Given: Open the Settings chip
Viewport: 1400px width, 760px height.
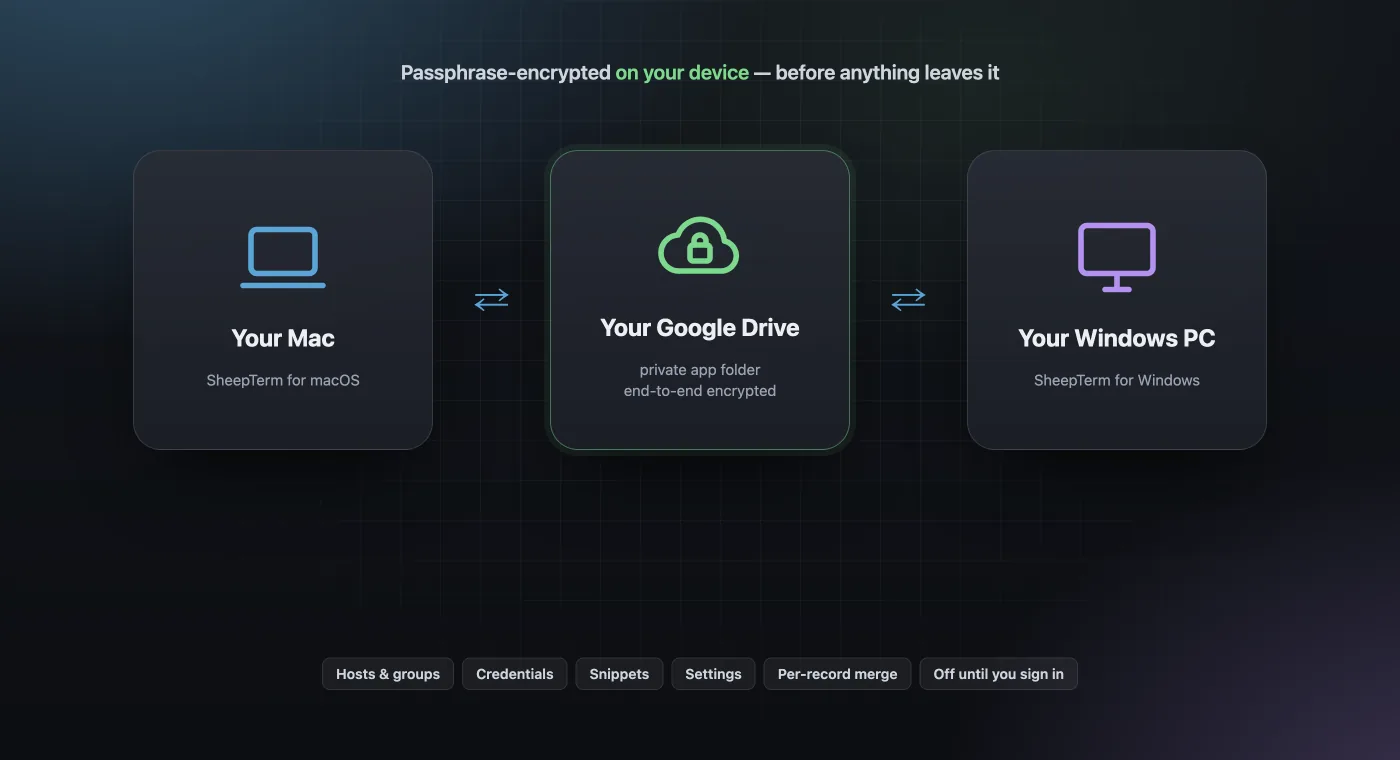Looking at the screenshot, I should [x=713, y=674].
